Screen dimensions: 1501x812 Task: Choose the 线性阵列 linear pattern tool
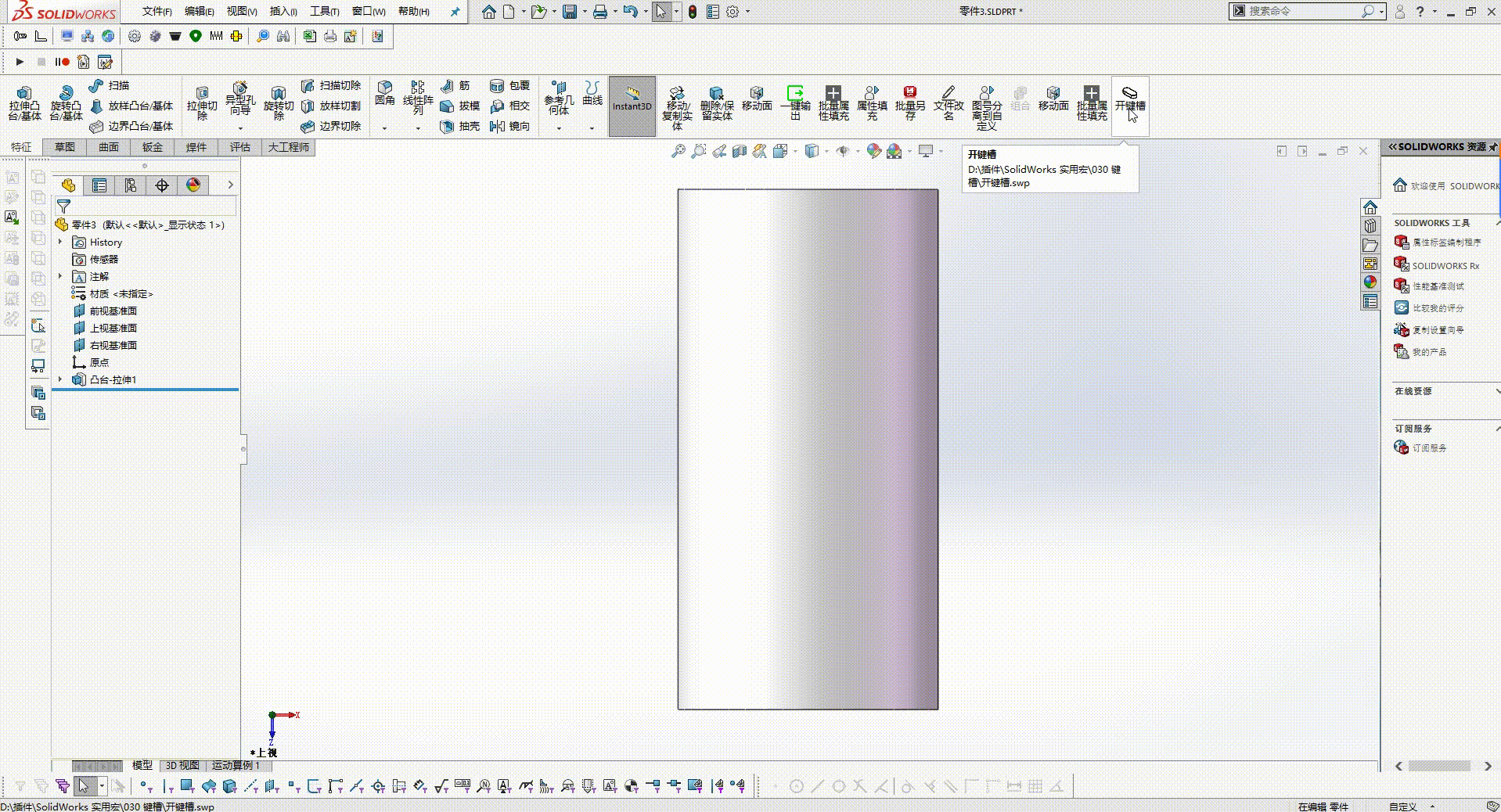(x=418, y=98)
